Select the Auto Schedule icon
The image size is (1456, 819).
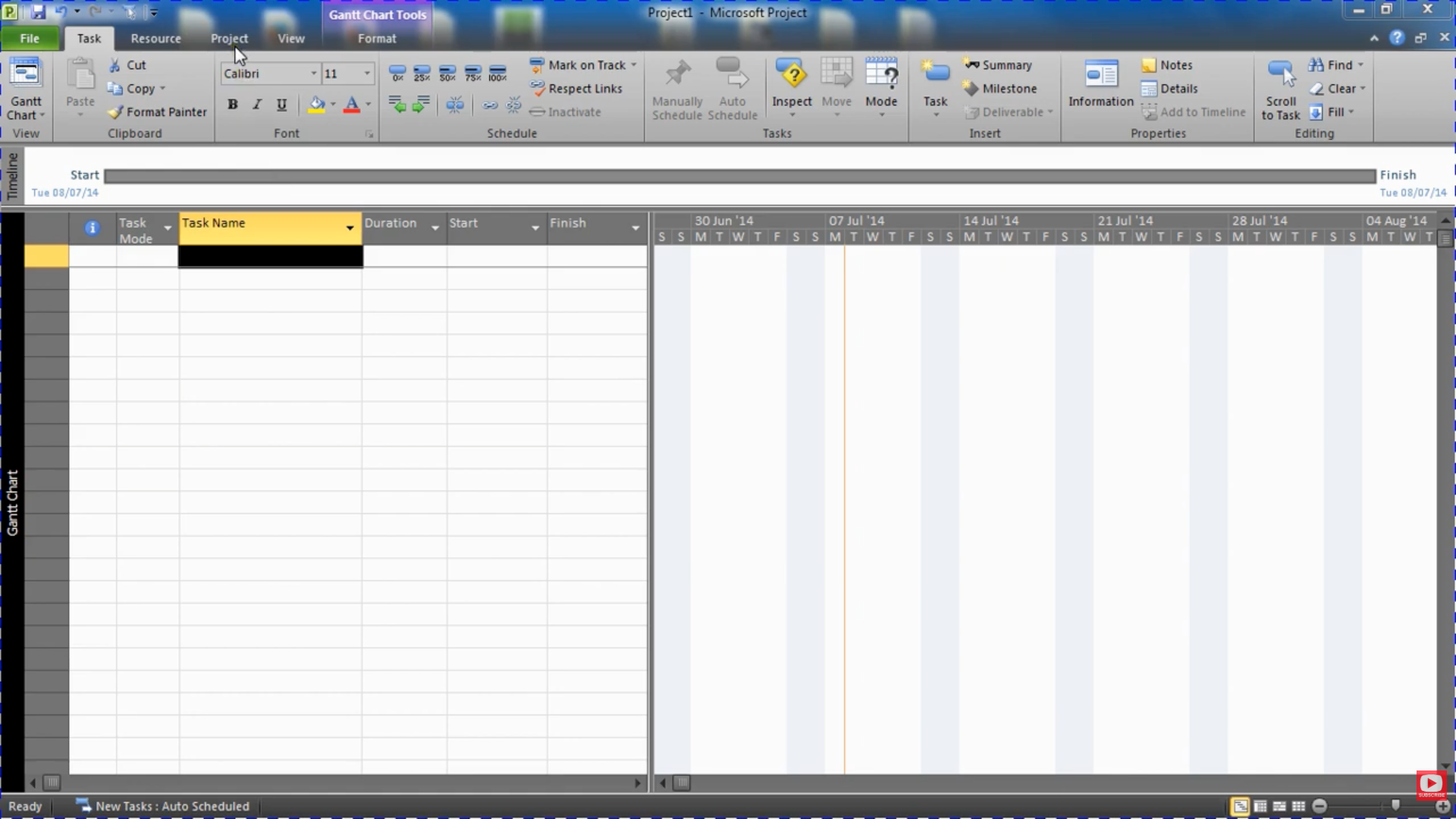[x=732, y=74]
